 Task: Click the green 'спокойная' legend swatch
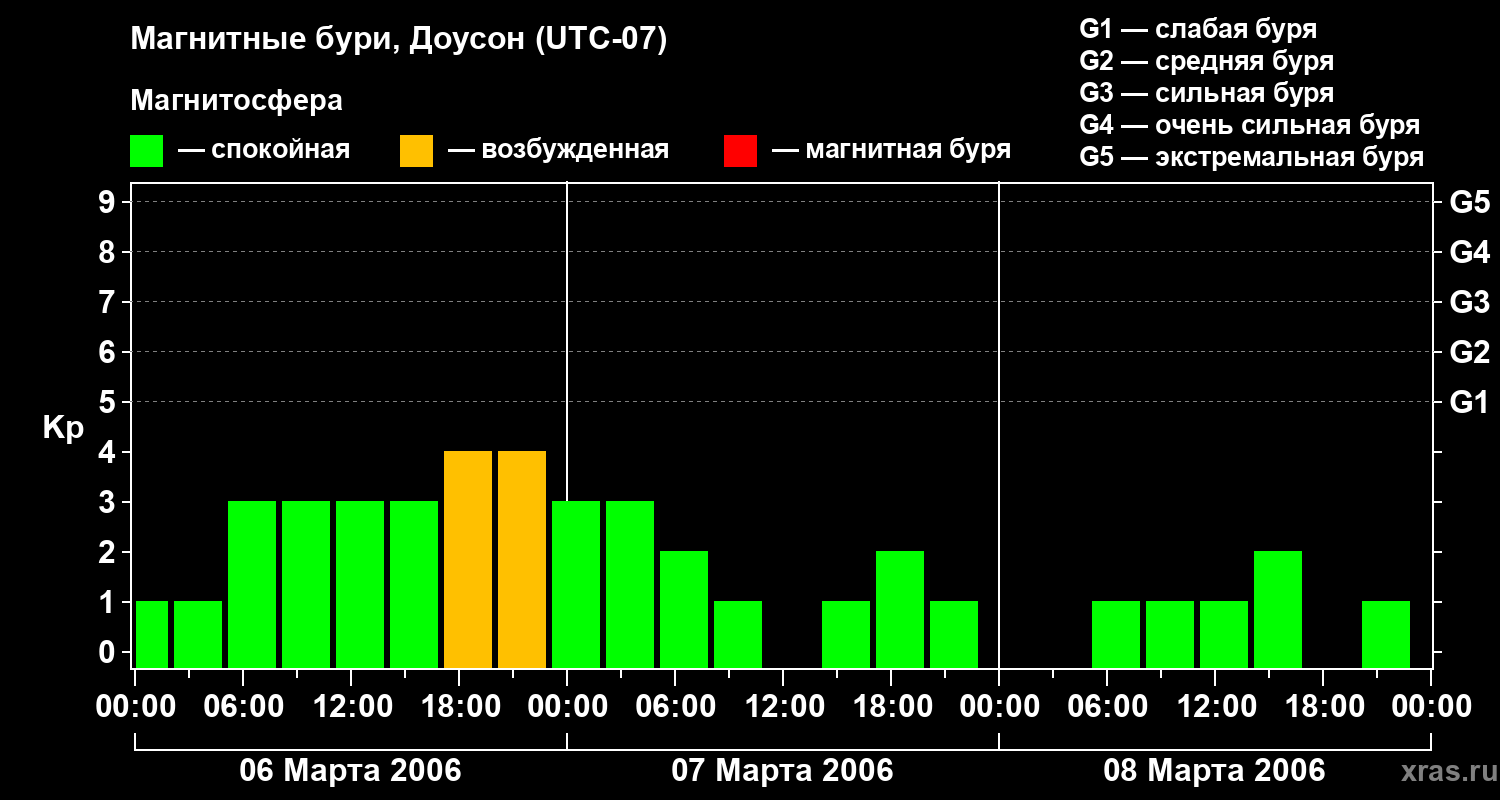(146, 150)
